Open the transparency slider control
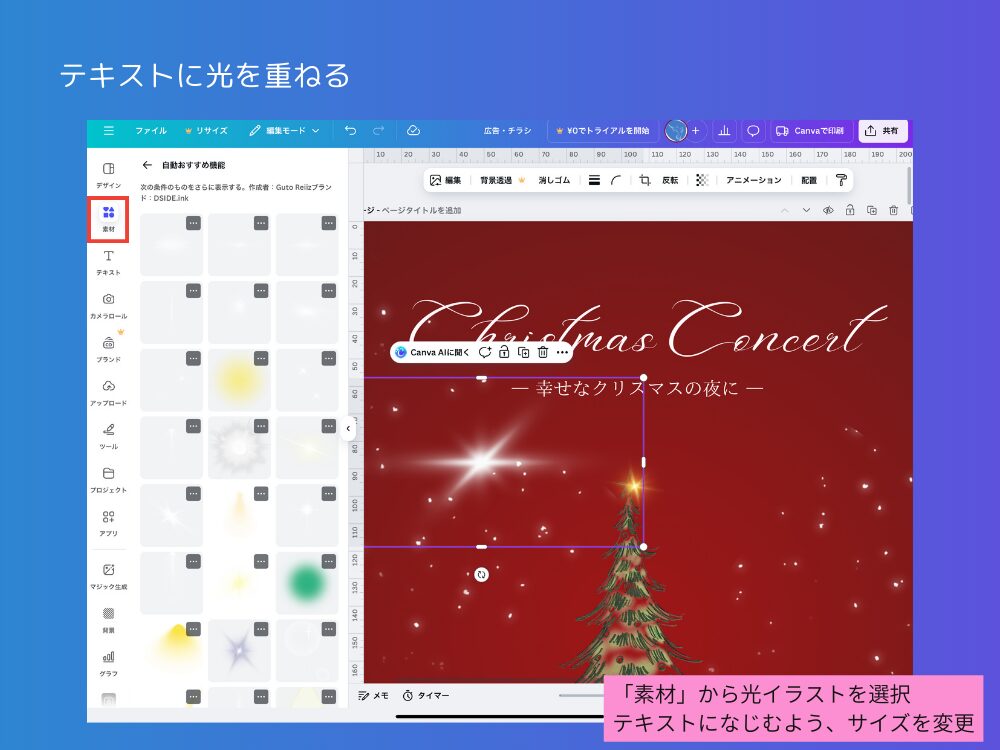Screen dimensions: 1000x750 pos(701,179)
